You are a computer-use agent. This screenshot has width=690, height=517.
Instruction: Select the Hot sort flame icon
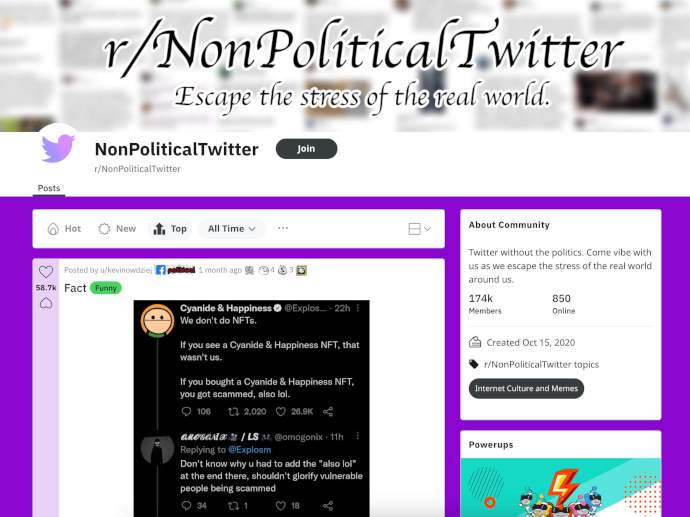pos(53,229)
